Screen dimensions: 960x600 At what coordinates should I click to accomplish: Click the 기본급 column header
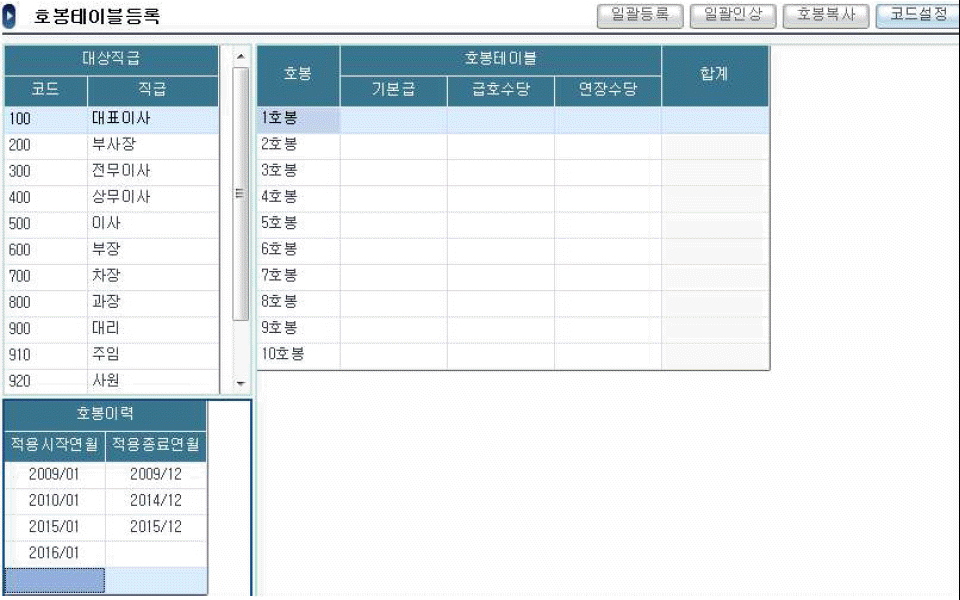[x=393, y=91]
